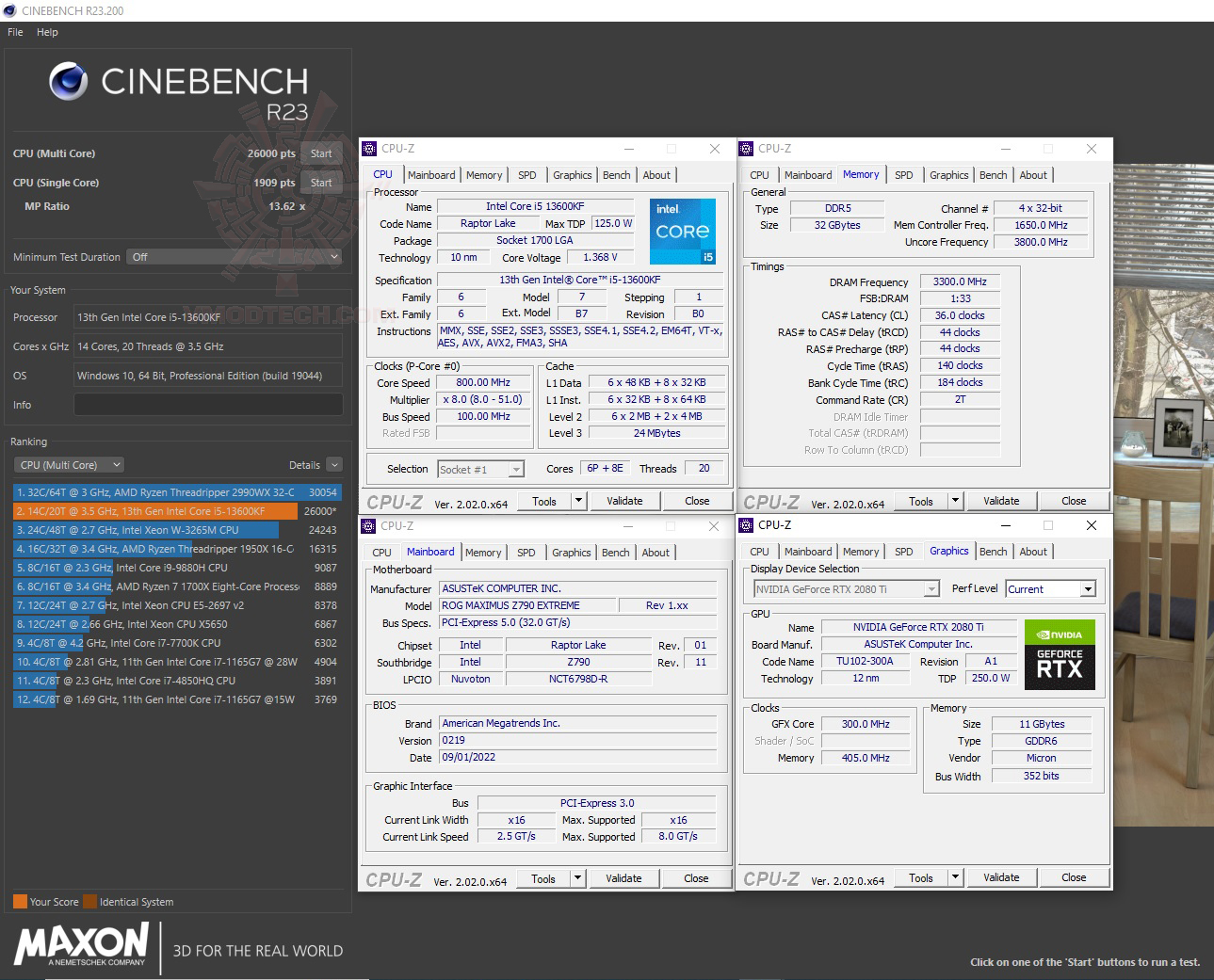Screen dimensions: 1214x980
Task: Click the Core Voltage value 1.368 V
Action: (x=600, y=257)
